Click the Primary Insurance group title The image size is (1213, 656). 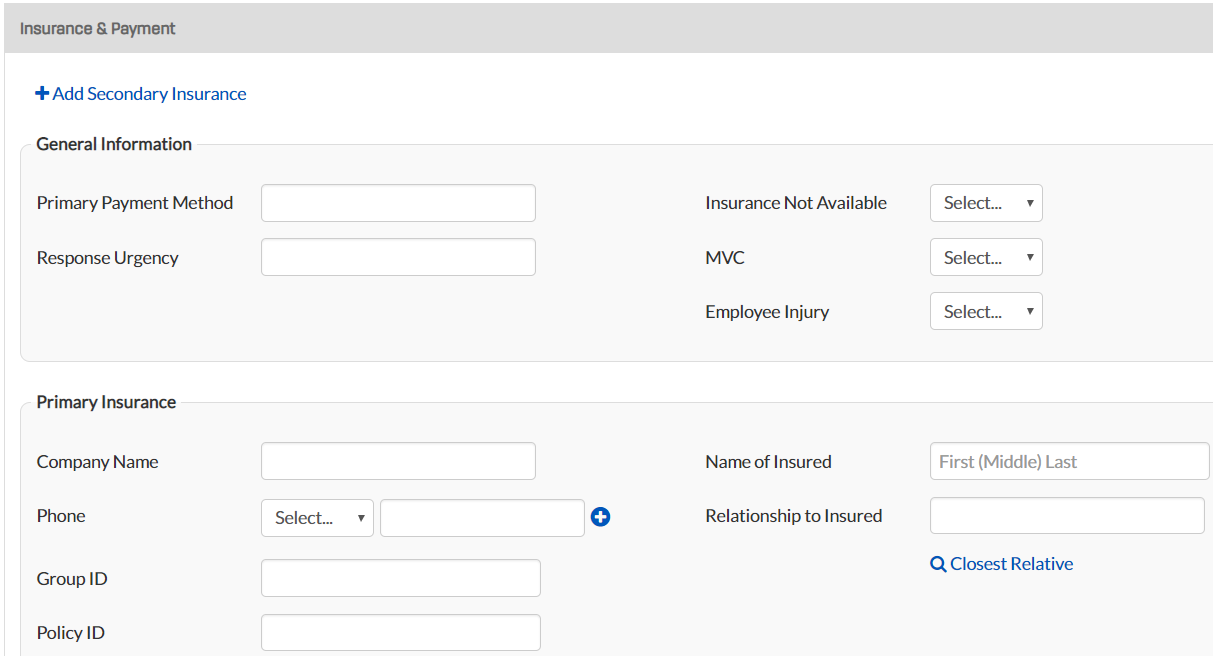[106, 402]
